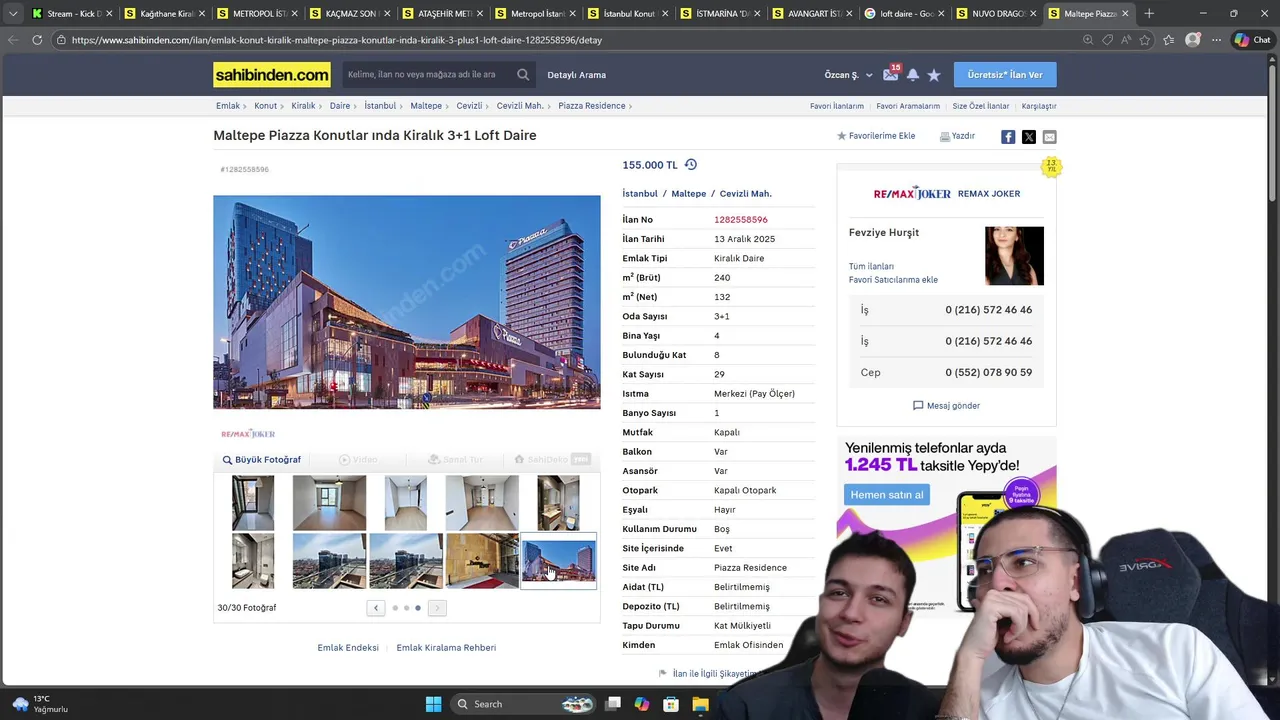Viewport: 1280px width, 720px height.
Task: Select the currently highlighted Piazza exterior thumbnail
Action: click(x=558, y=561)
